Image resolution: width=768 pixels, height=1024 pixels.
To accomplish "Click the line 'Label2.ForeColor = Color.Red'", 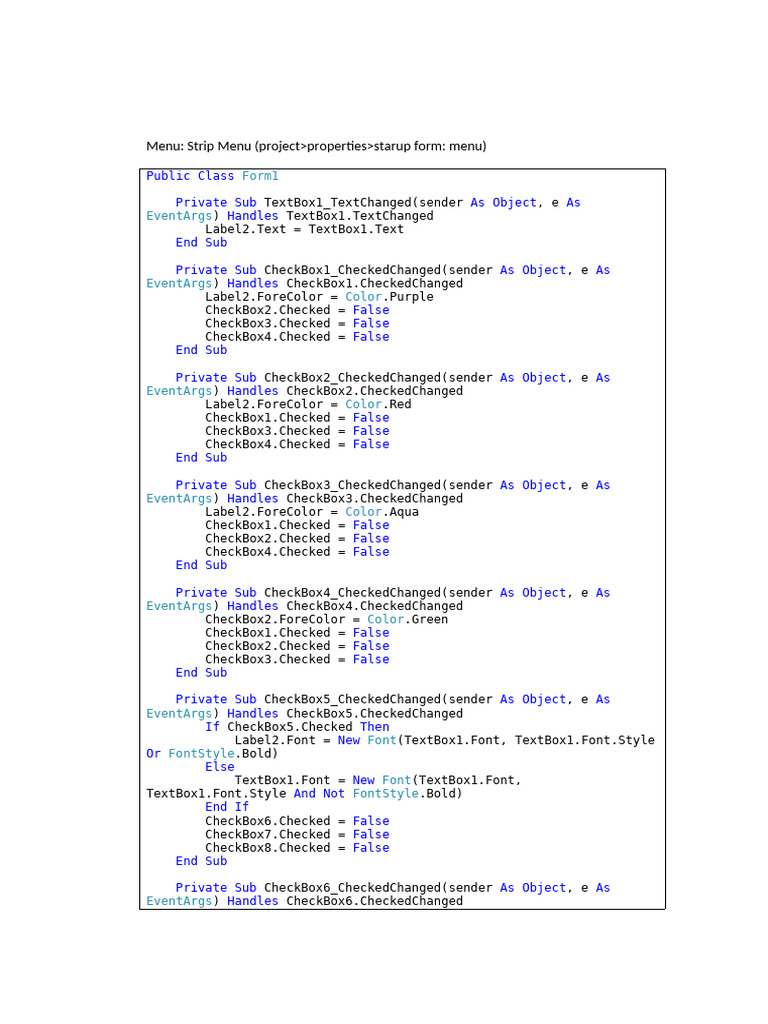I will (308, 405).
